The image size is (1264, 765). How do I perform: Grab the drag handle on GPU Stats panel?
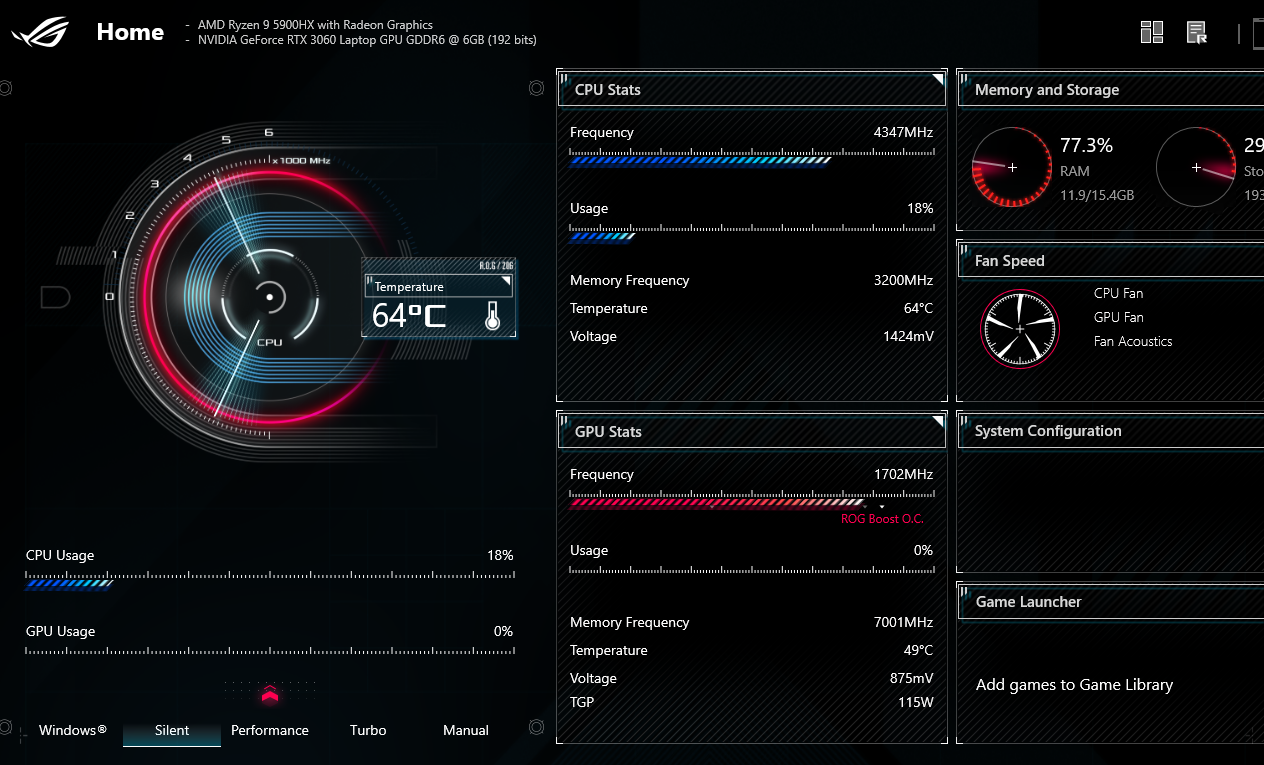pos(564,420)
